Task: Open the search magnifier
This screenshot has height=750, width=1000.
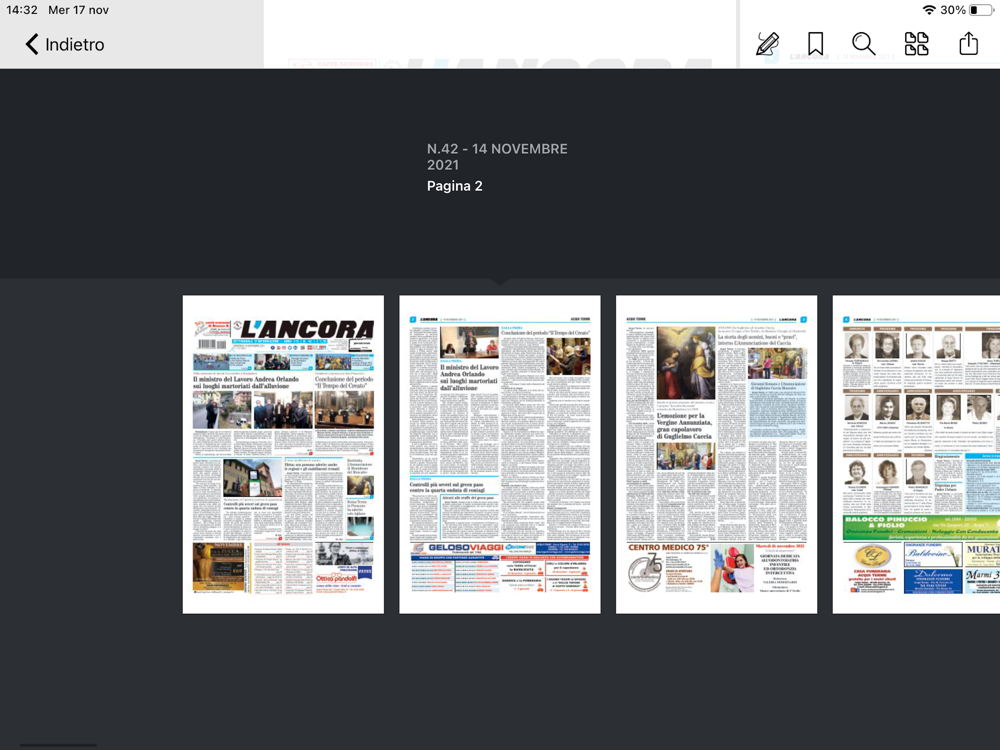Action: click(864, 44)
